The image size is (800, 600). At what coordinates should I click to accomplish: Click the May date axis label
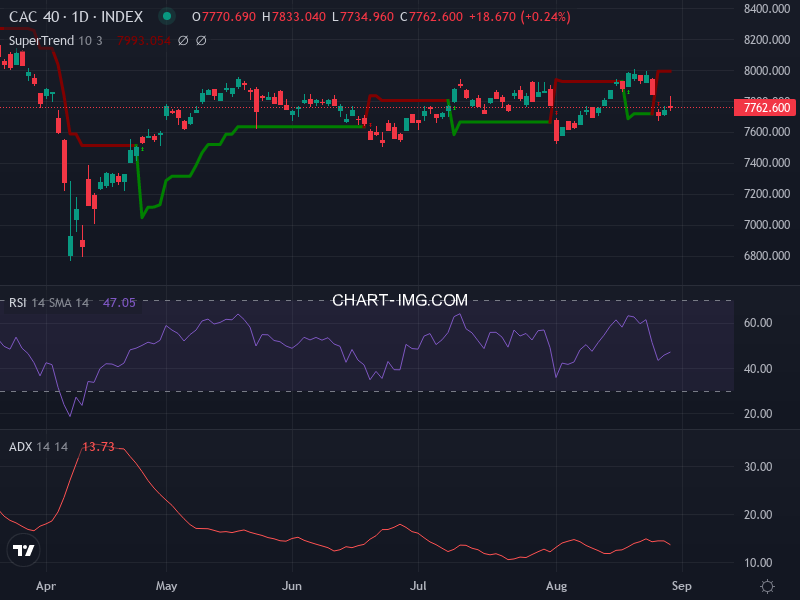[166, 586]
